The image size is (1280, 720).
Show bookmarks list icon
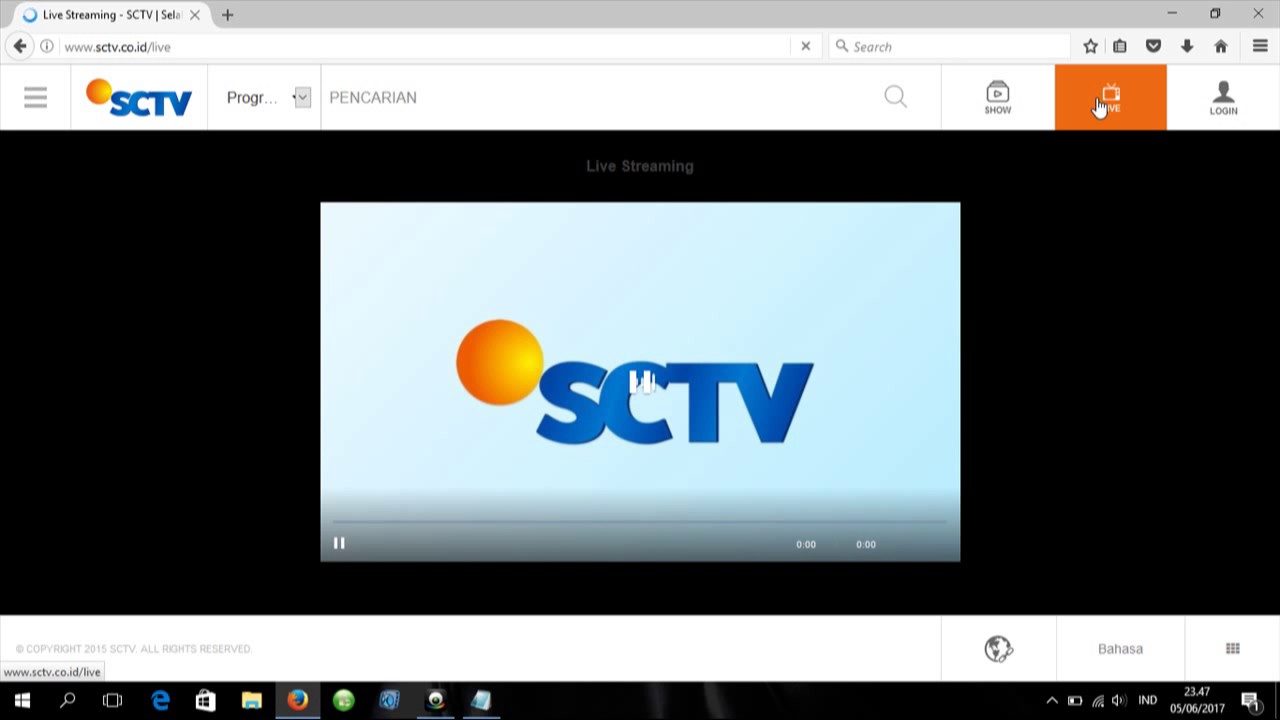1120,46
